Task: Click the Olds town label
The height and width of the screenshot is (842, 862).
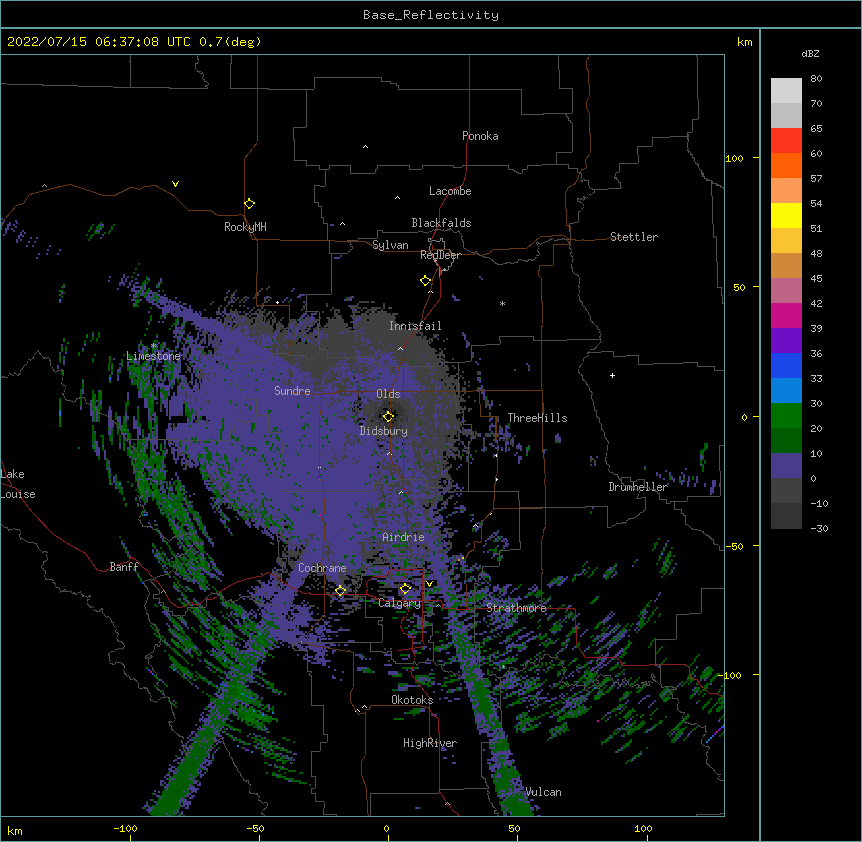Action: click(x=388, y=394)
